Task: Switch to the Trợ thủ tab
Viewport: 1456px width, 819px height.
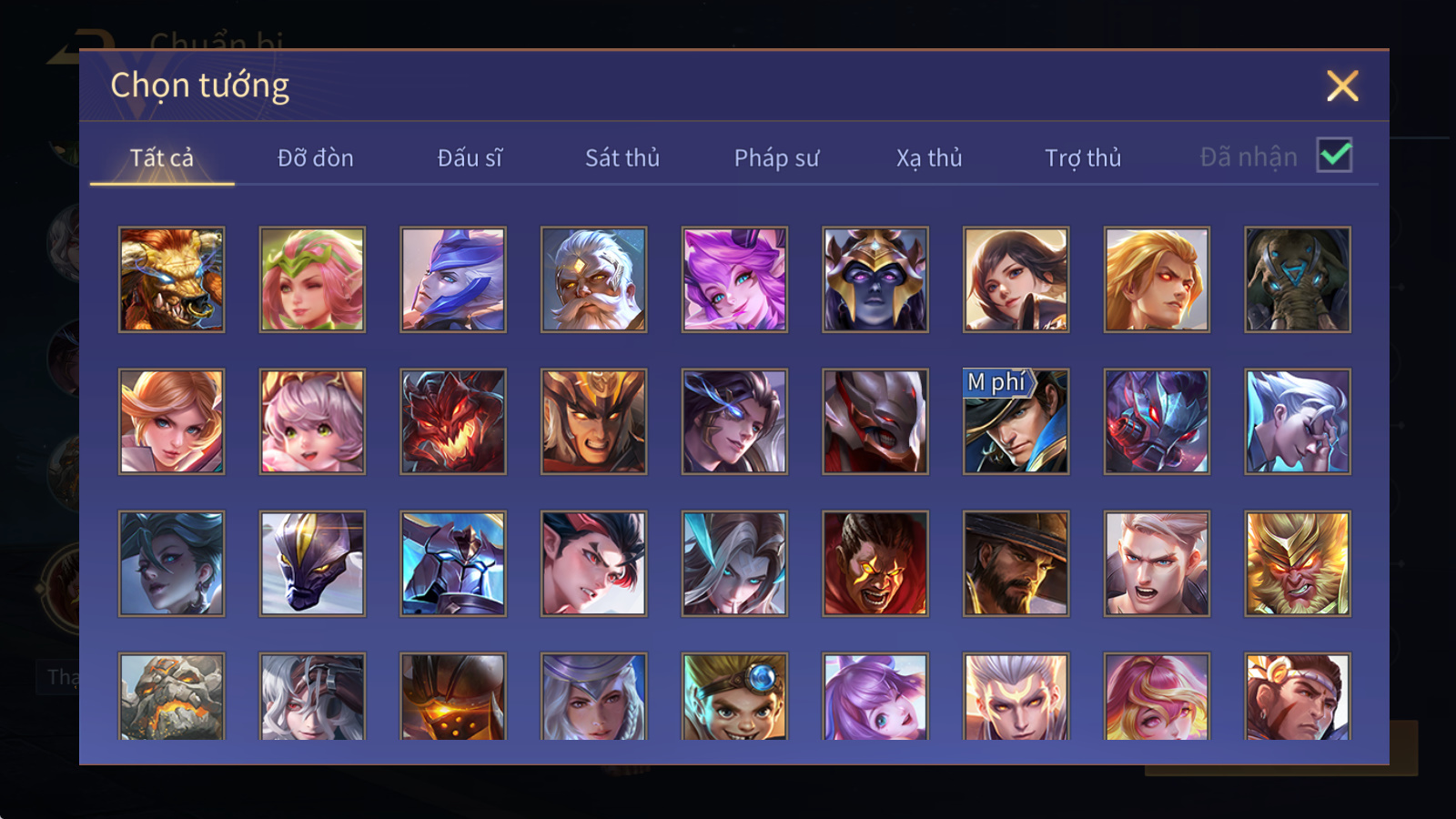Action: 1083,157
